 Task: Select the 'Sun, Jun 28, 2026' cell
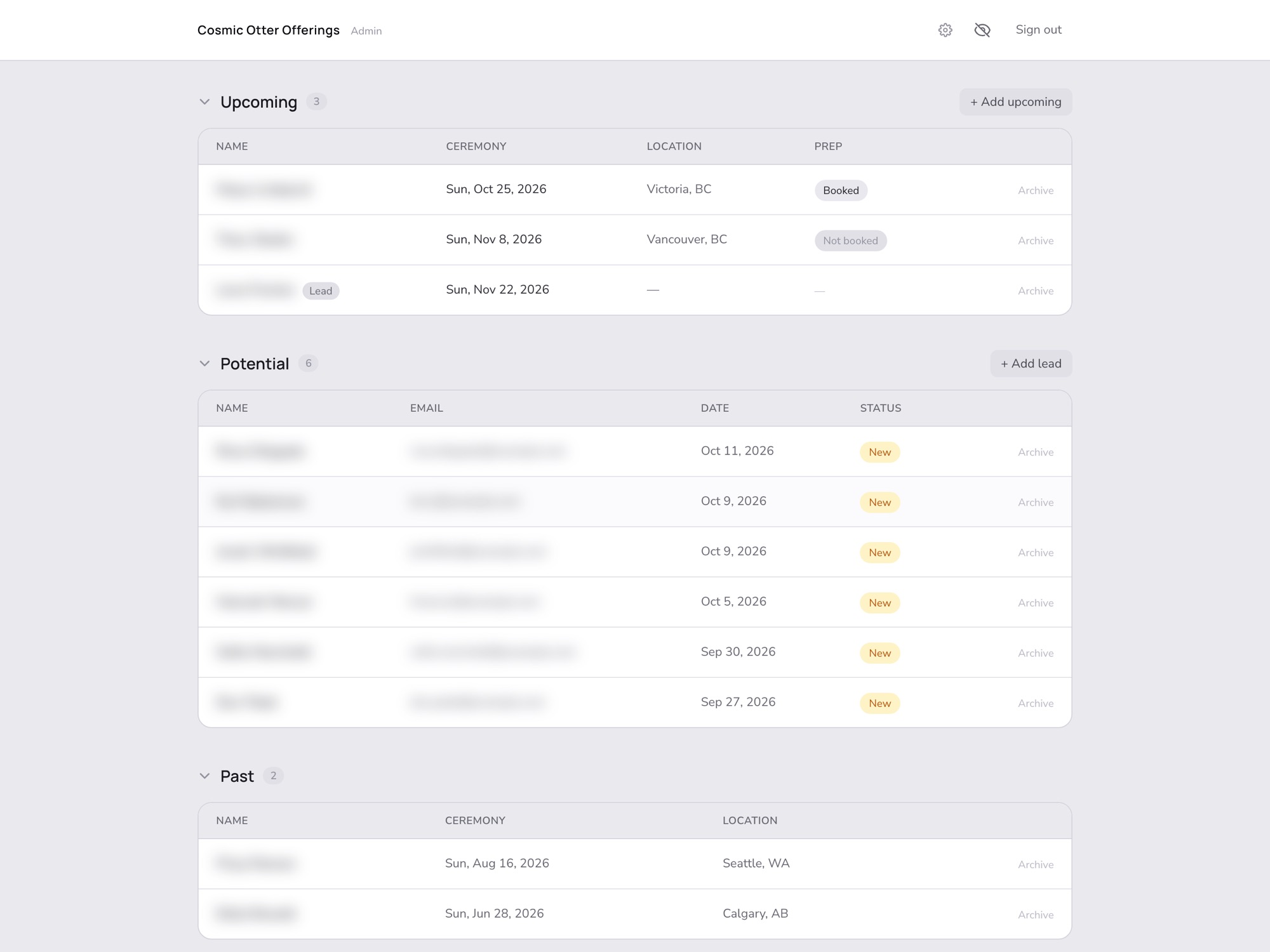tap(494, 913)
